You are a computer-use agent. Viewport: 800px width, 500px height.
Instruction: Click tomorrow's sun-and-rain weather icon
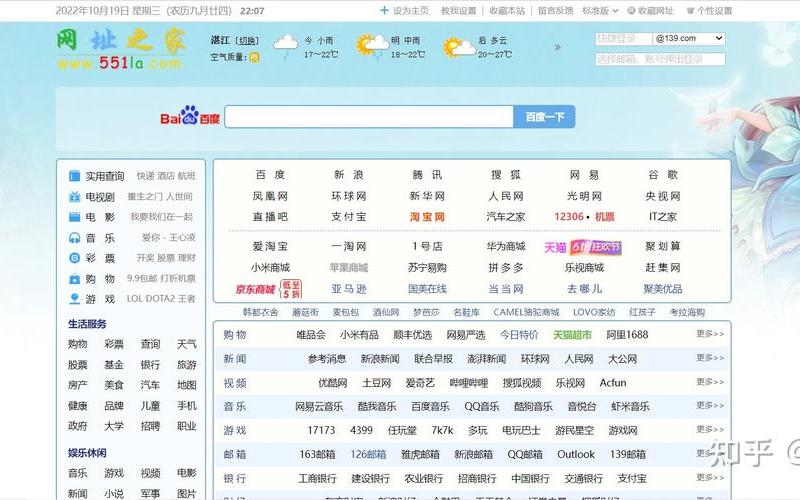pyautogui.click(x=372, y=46)
